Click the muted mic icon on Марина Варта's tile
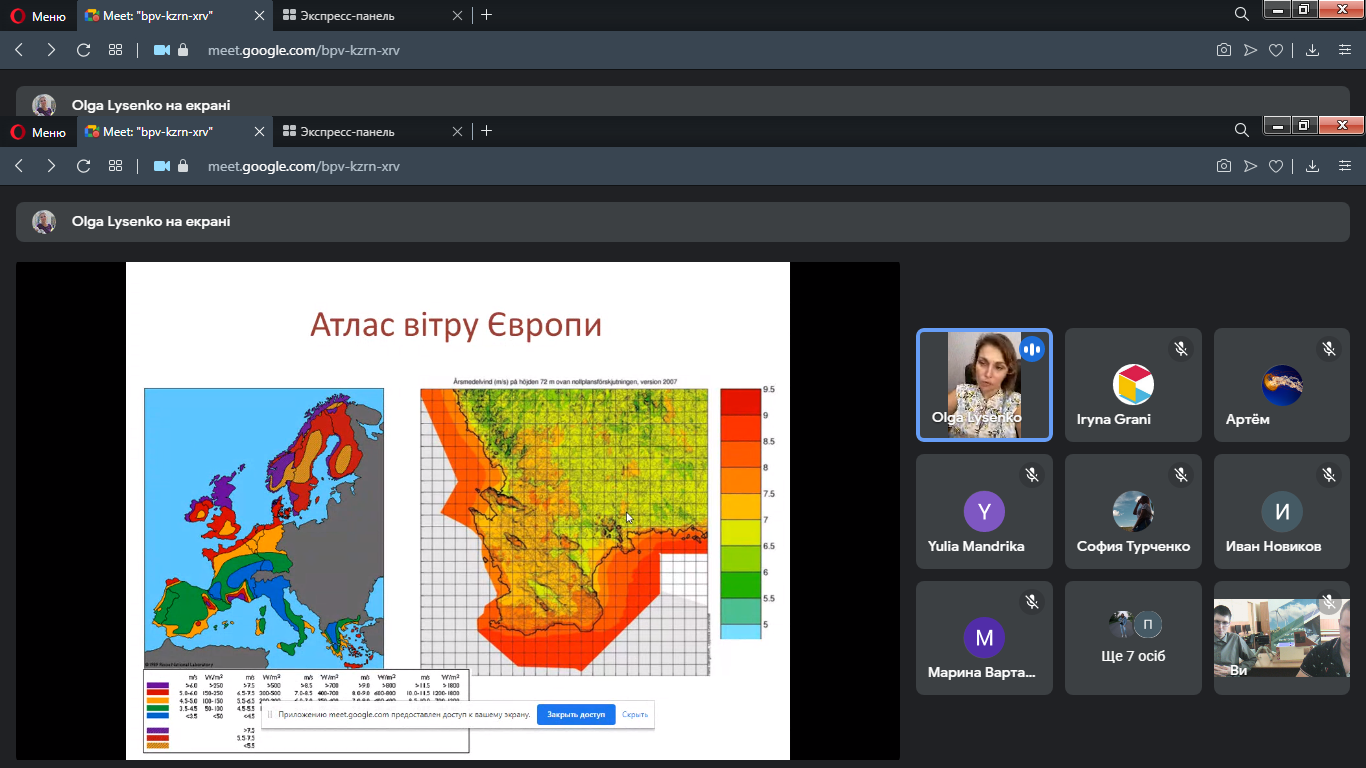The height and width of the screenshot is (768, 1366). point(1031,602)
